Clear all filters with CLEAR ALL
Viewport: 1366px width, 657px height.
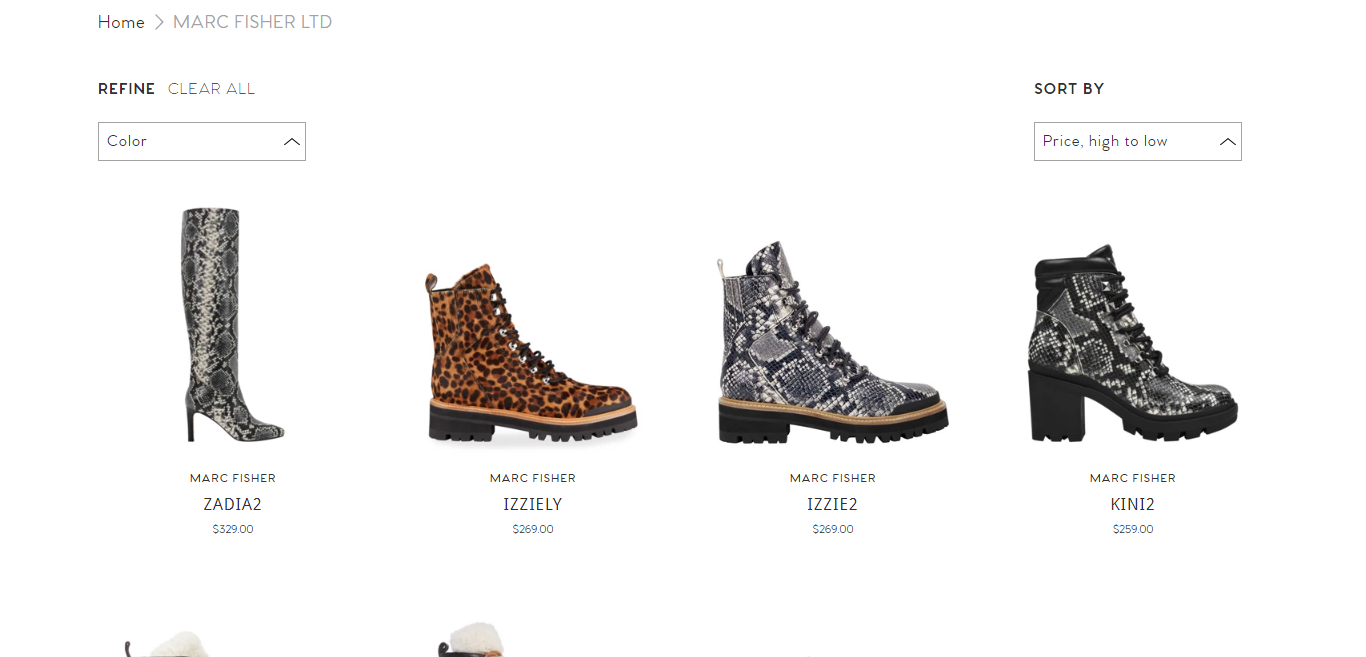[x=211, y=89]
